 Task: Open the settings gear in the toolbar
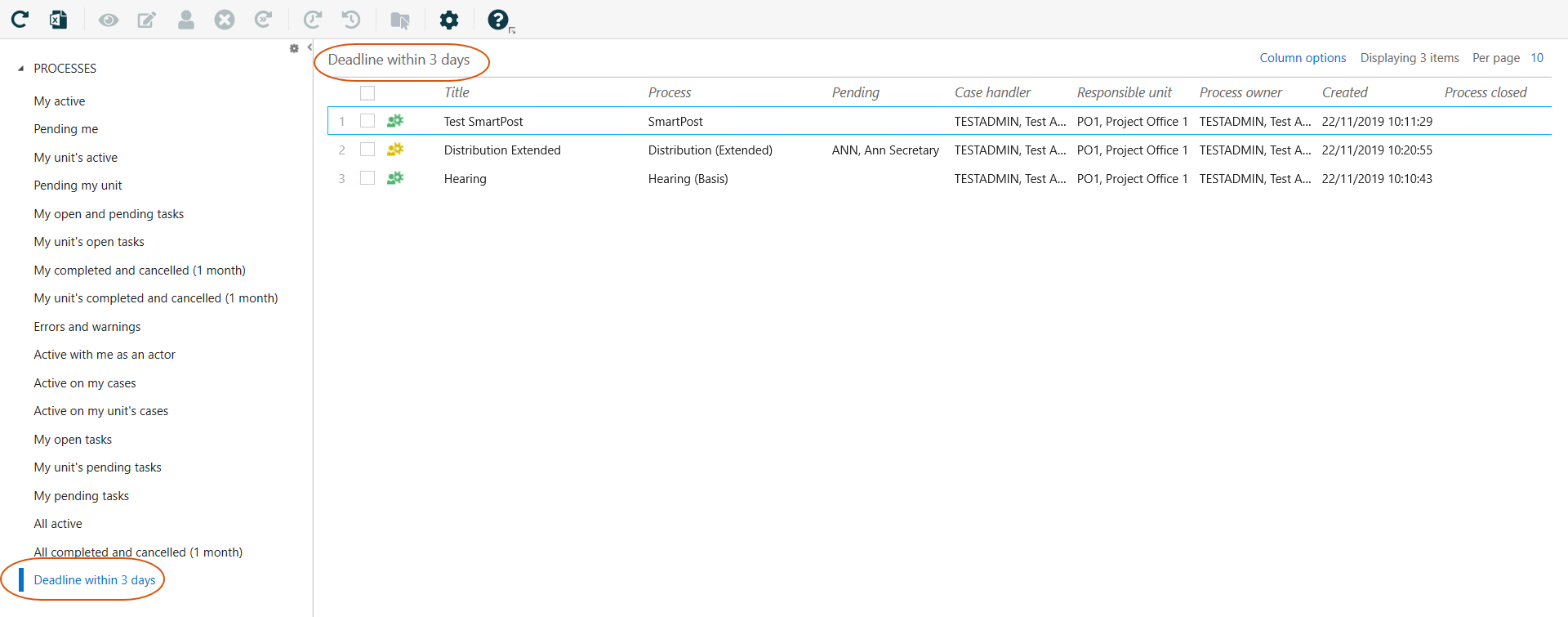pos(449,20)
